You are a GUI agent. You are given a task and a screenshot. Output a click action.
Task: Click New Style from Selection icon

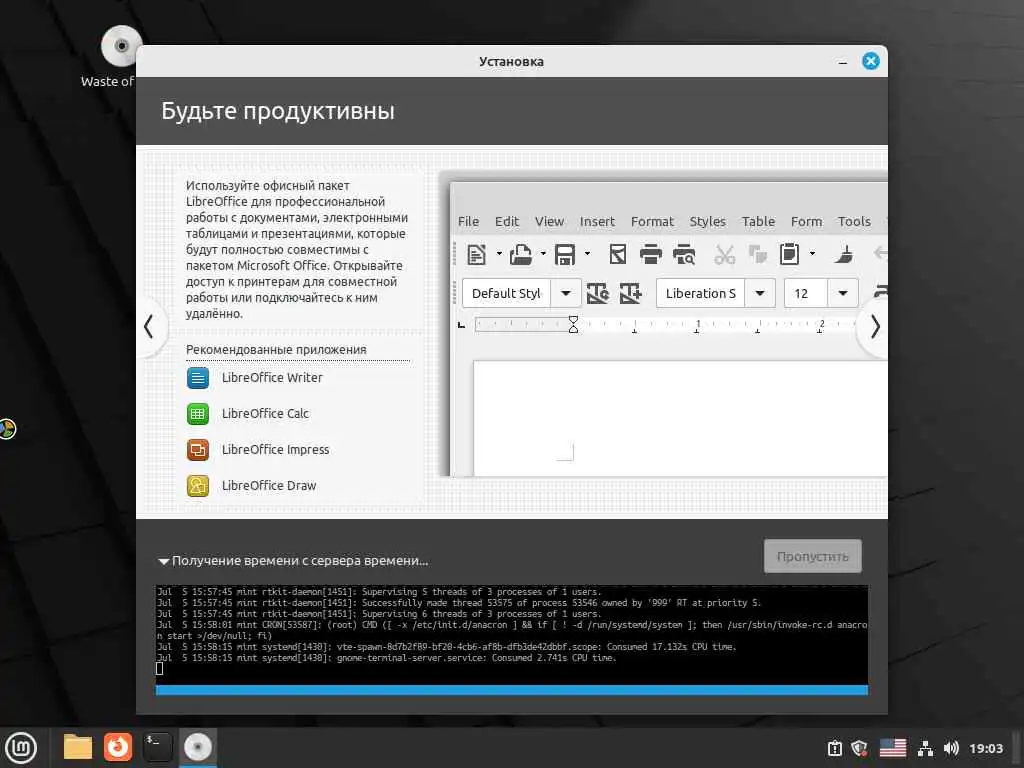point(631,293)
